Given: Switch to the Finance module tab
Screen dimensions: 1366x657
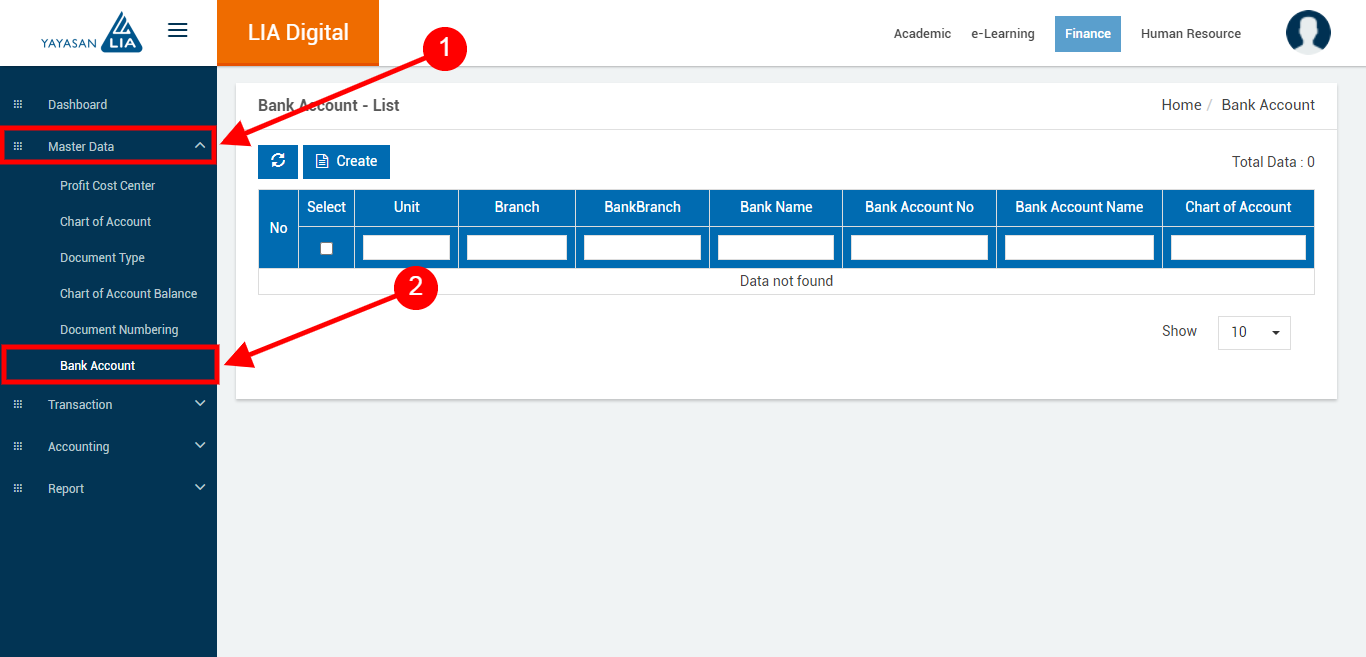Looking at the screenshot, I should coord(1087,34).
